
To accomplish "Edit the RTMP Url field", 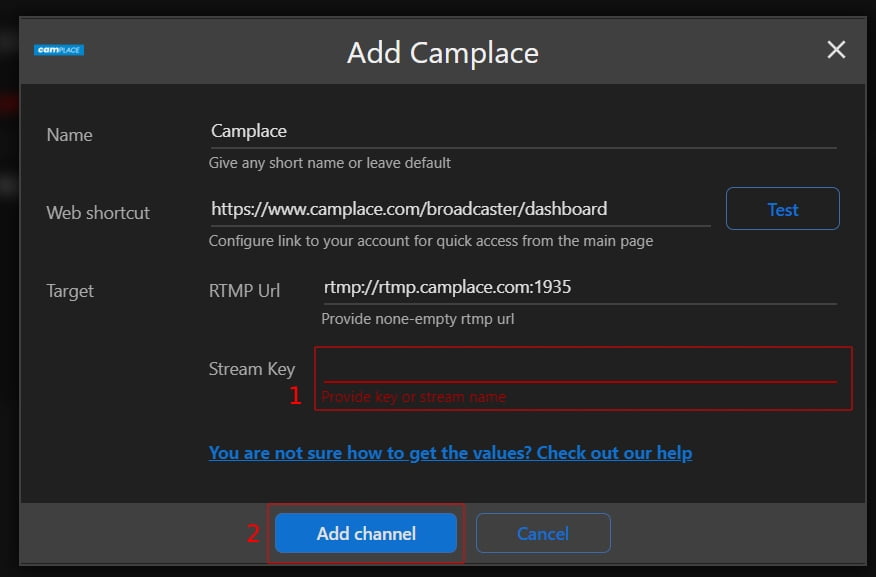I will 580,288.
